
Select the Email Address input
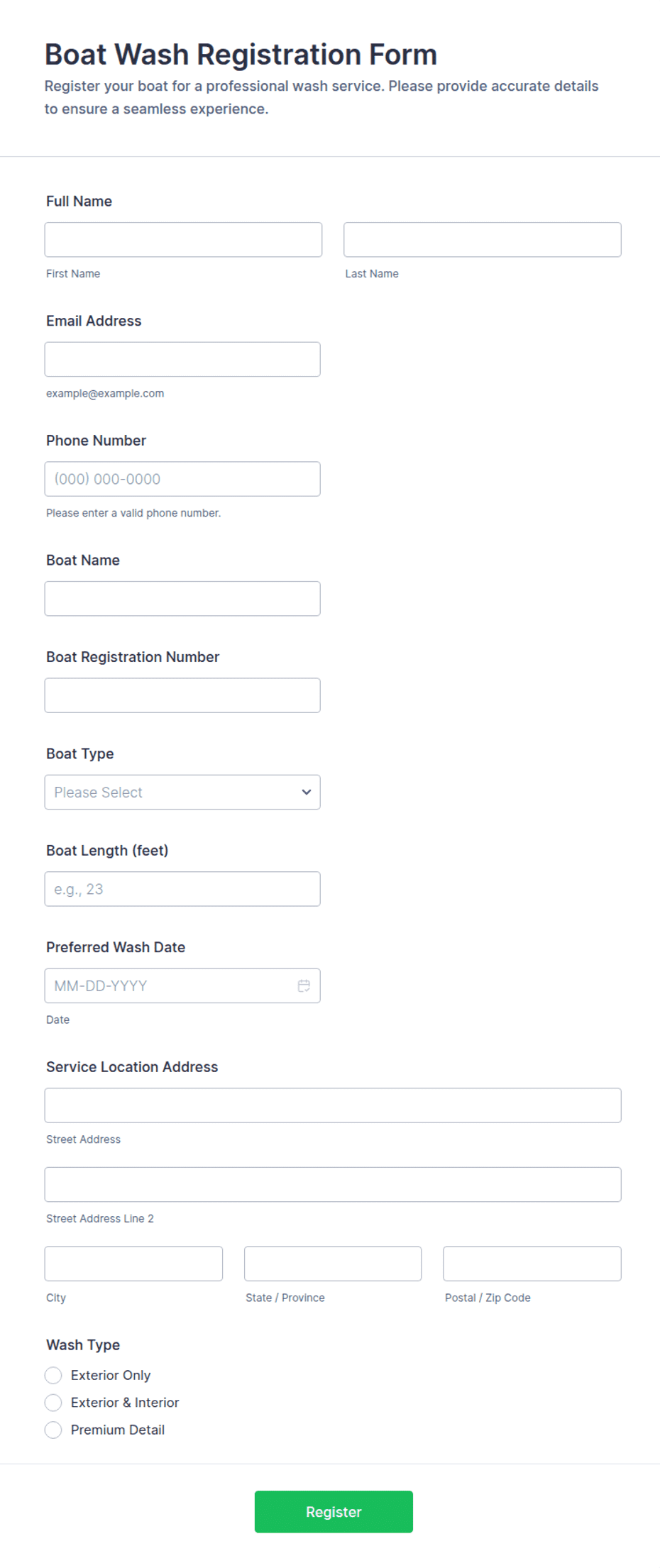point(182,359)
